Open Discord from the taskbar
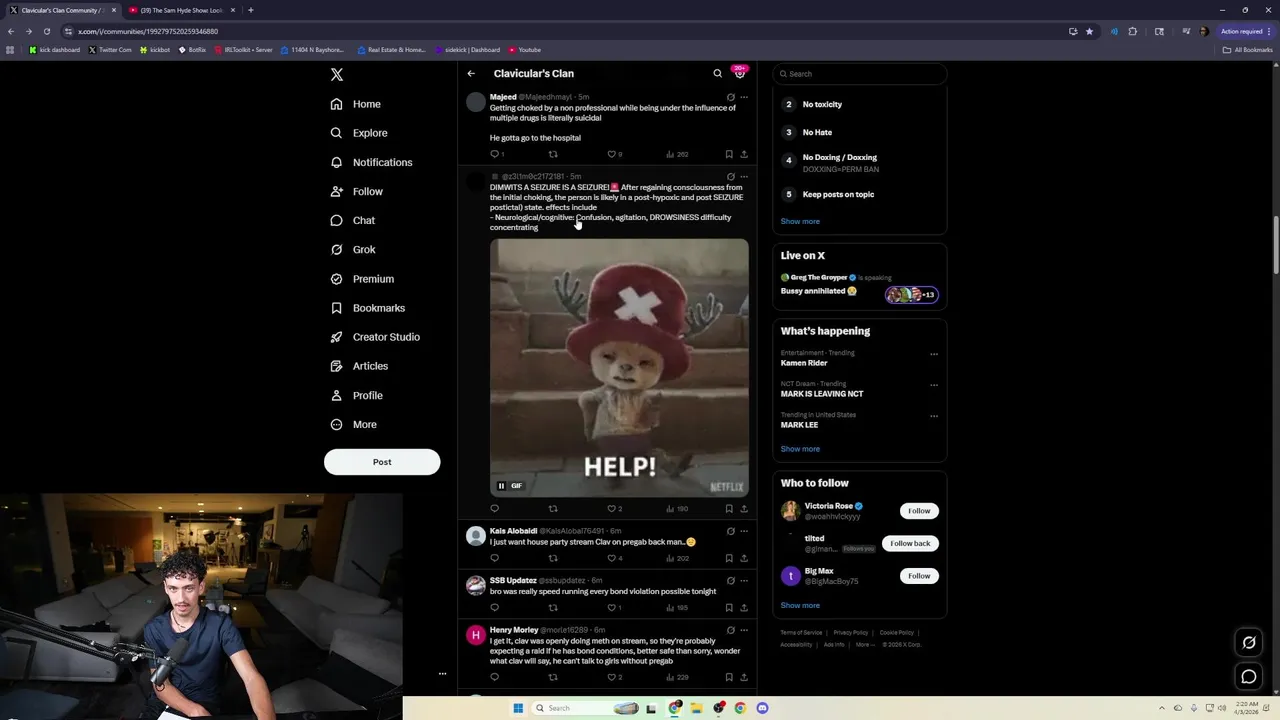 762,708
